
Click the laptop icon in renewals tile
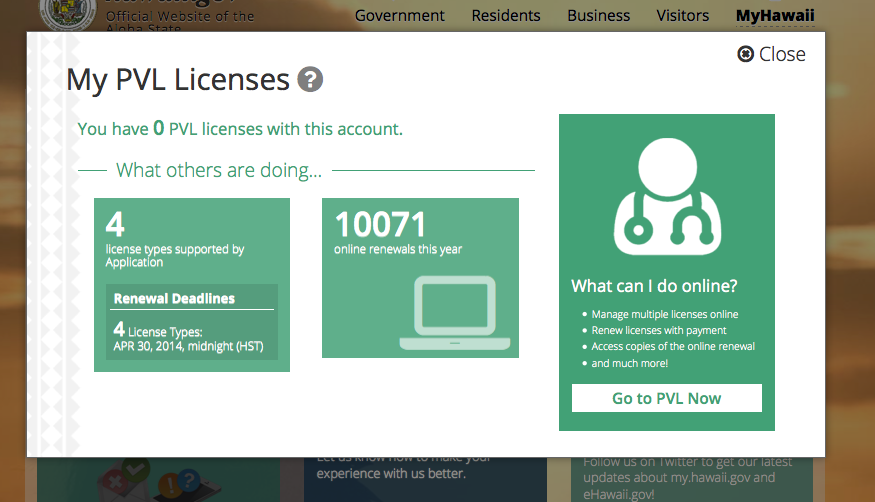(448, 312)
